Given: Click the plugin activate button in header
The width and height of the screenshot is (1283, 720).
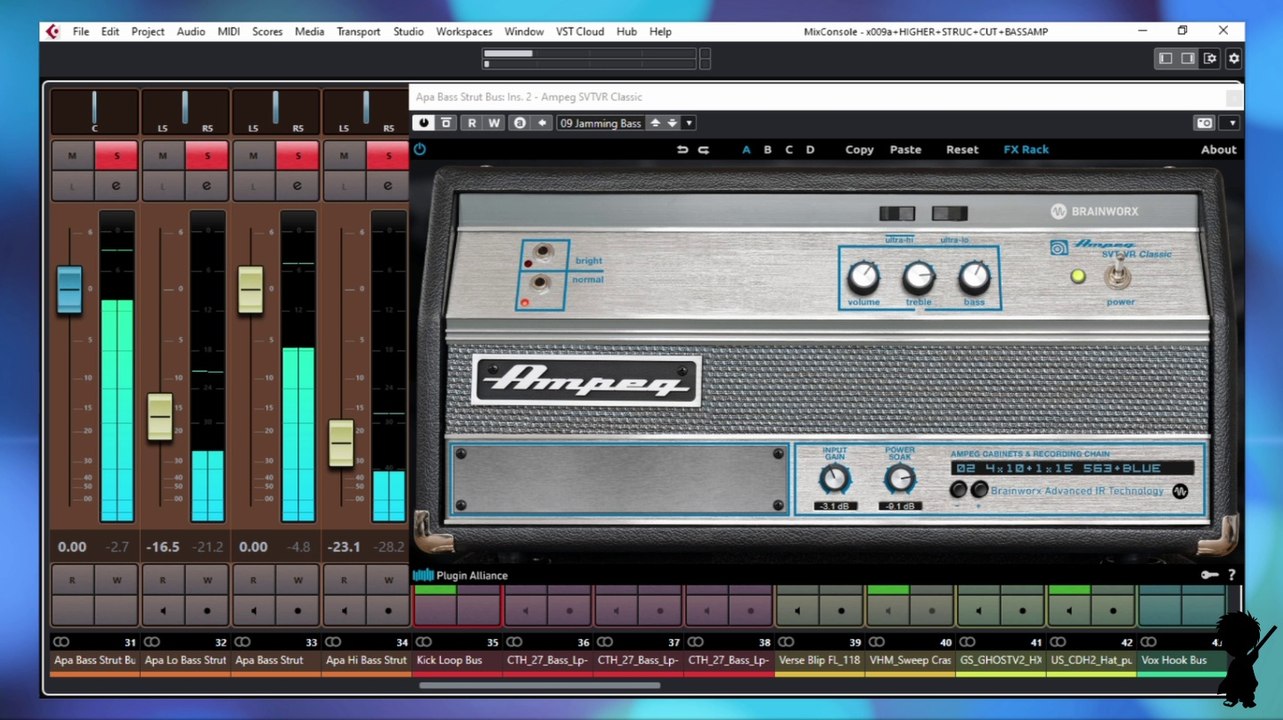Looking at the screenshot, I should (x=424, y=123).
